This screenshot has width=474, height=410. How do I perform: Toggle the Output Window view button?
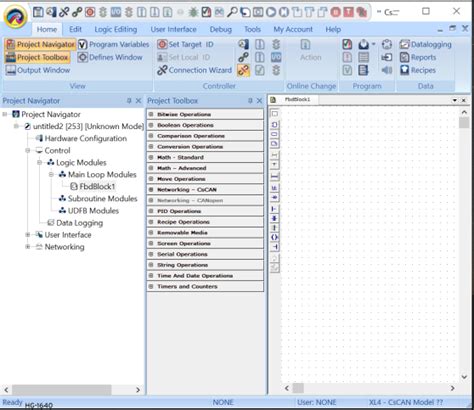click(x=38, y=70)
